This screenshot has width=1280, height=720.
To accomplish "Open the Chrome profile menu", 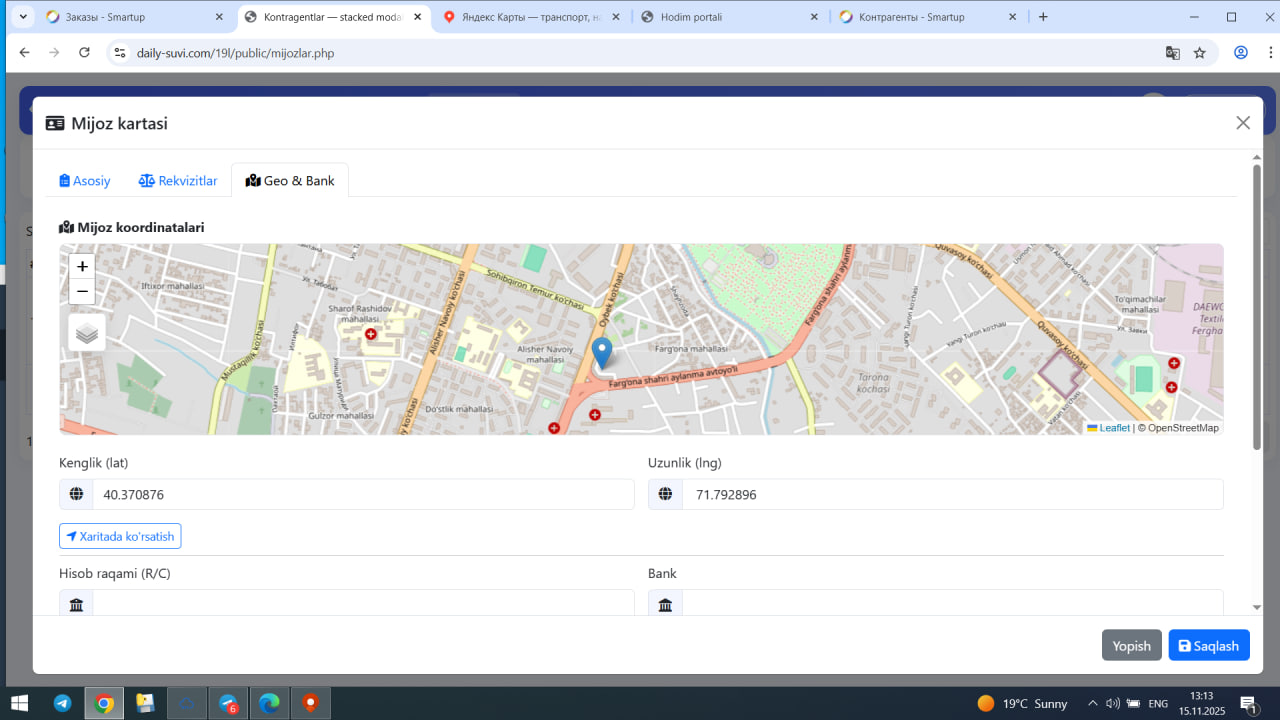I will [x=1241, y=53].
